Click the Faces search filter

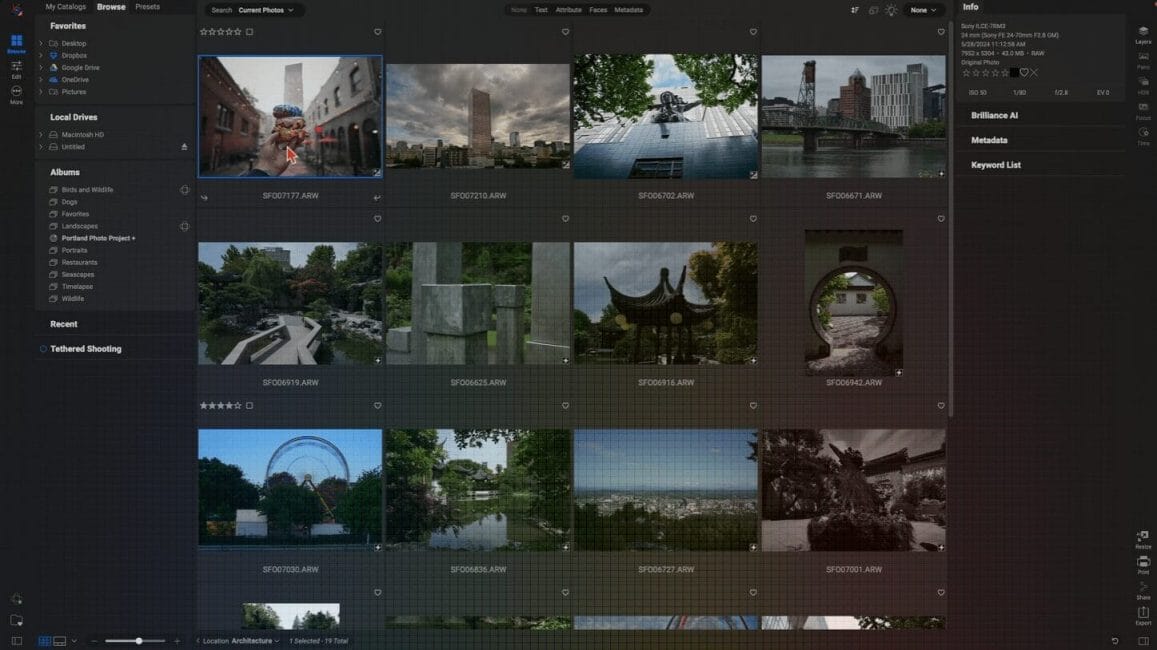click(599, 10)
